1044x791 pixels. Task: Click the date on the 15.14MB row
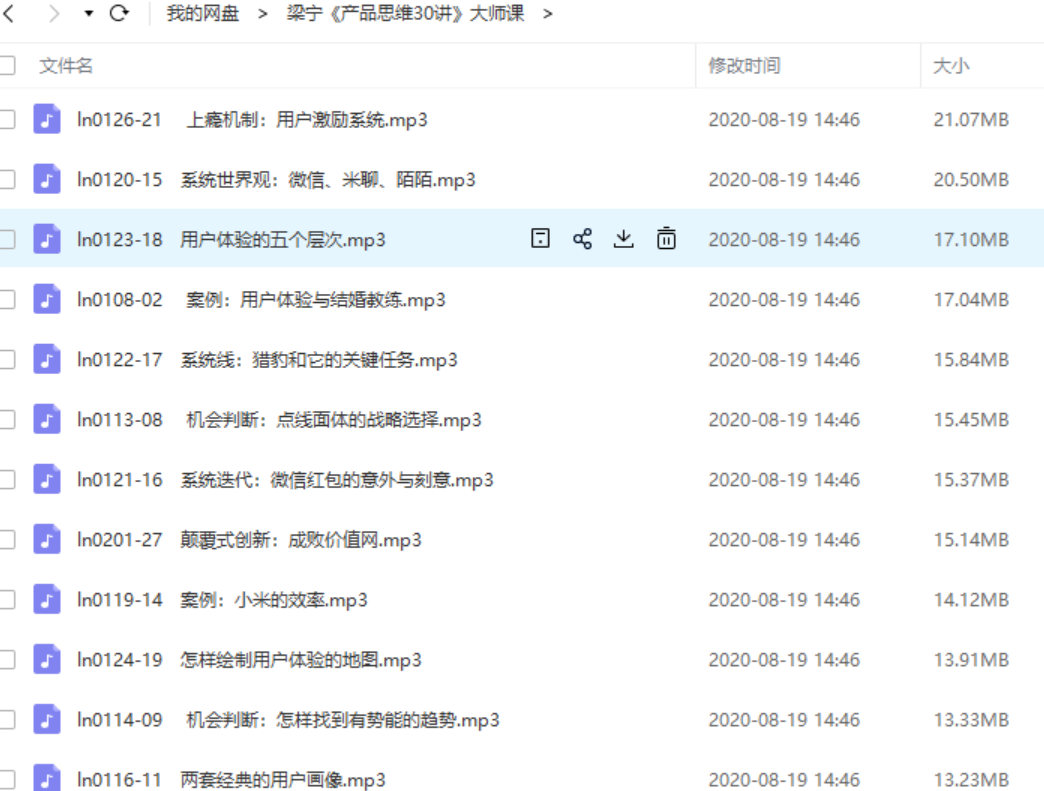(x=784, y=540)
